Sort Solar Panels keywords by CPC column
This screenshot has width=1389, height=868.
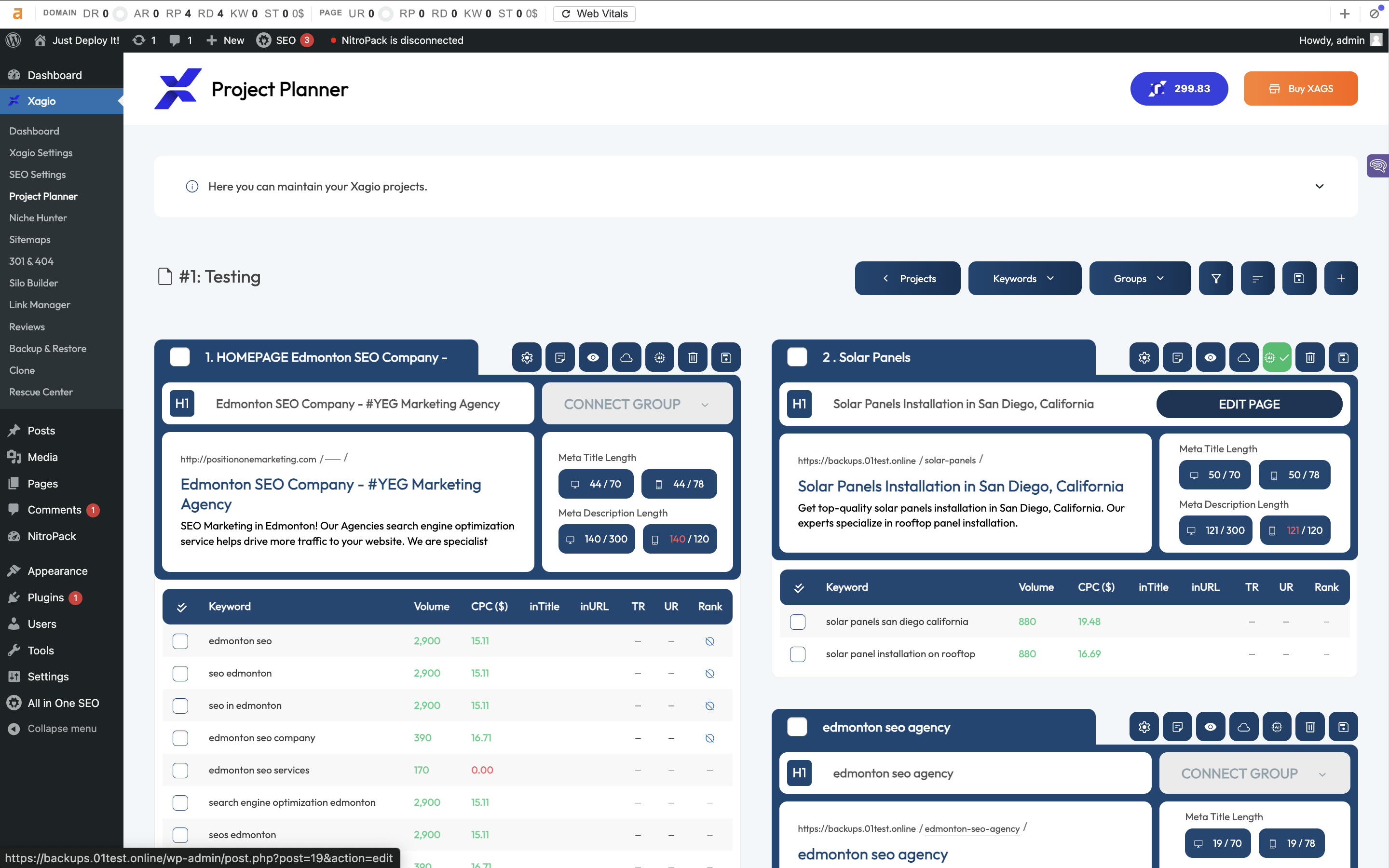[1096, 587]
